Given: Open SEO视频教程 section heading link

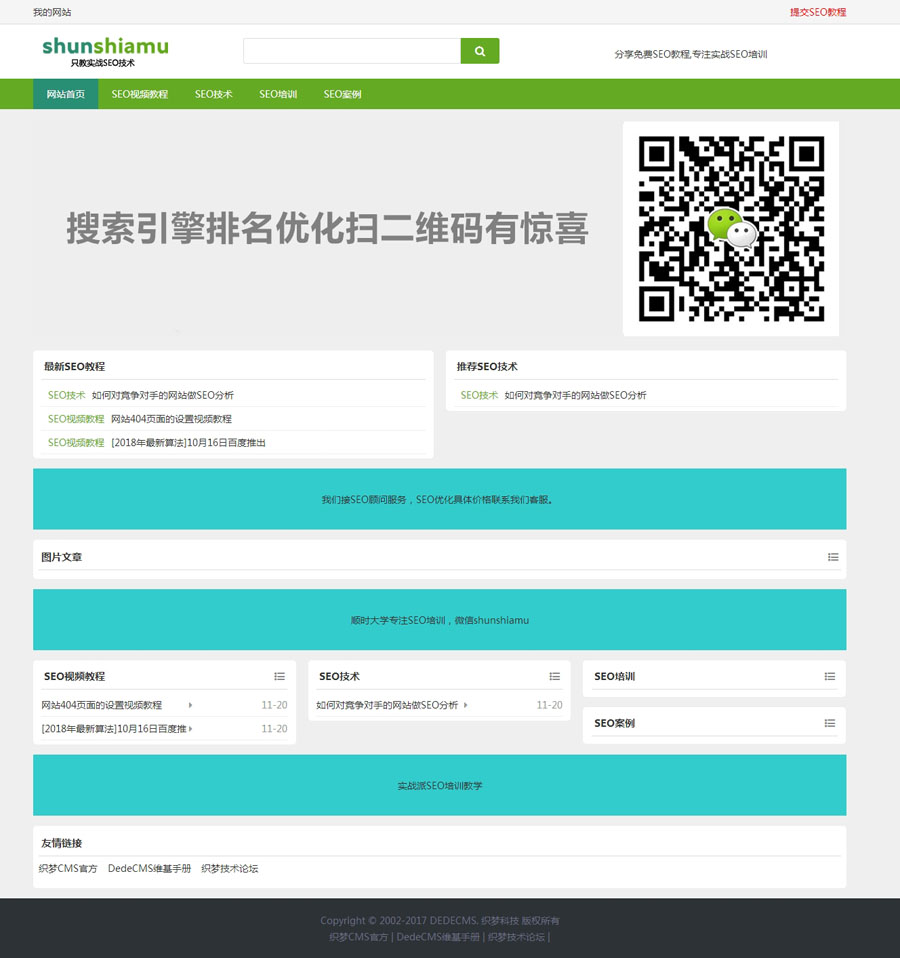Looking at the screenshot, I should tap(75, 676).
